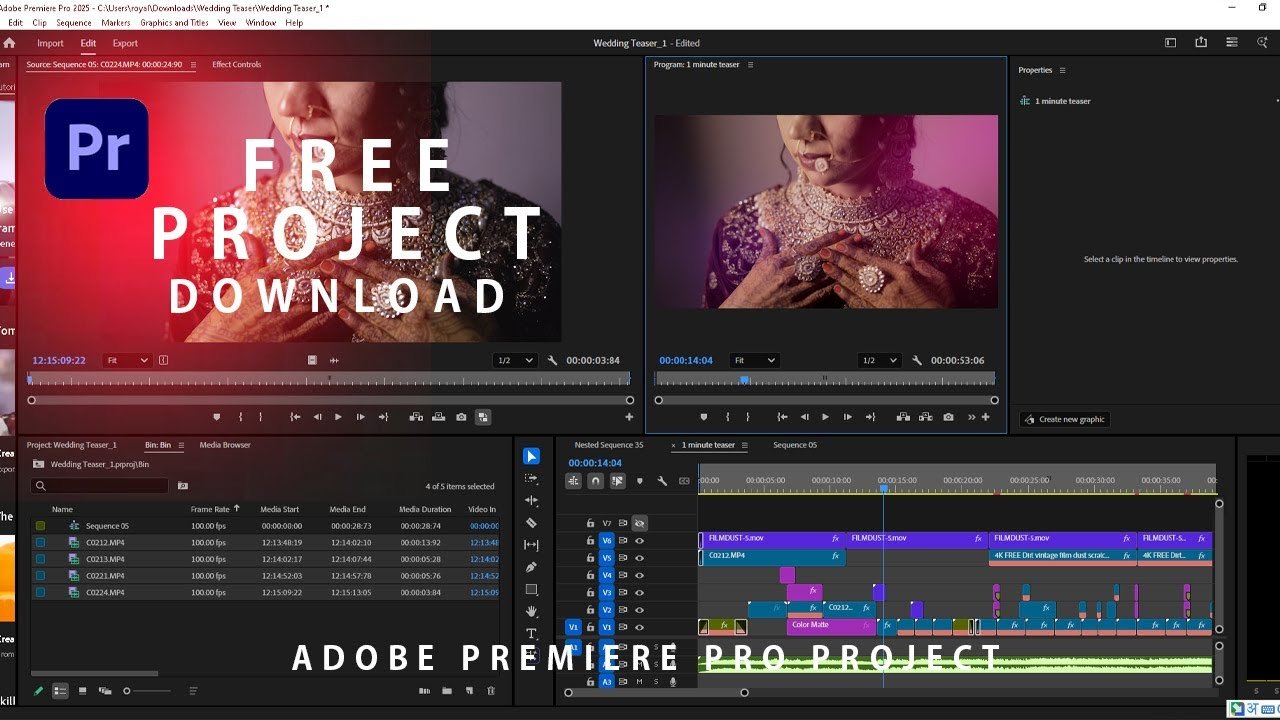Click Lift button in Program monitor

coord(903,417)
